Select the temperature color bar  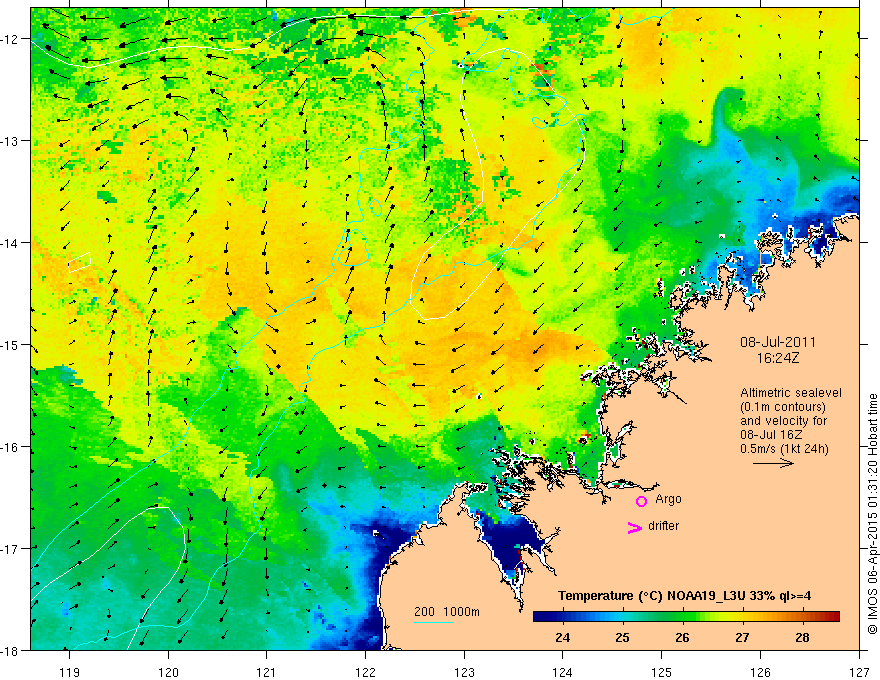(686, 616)
